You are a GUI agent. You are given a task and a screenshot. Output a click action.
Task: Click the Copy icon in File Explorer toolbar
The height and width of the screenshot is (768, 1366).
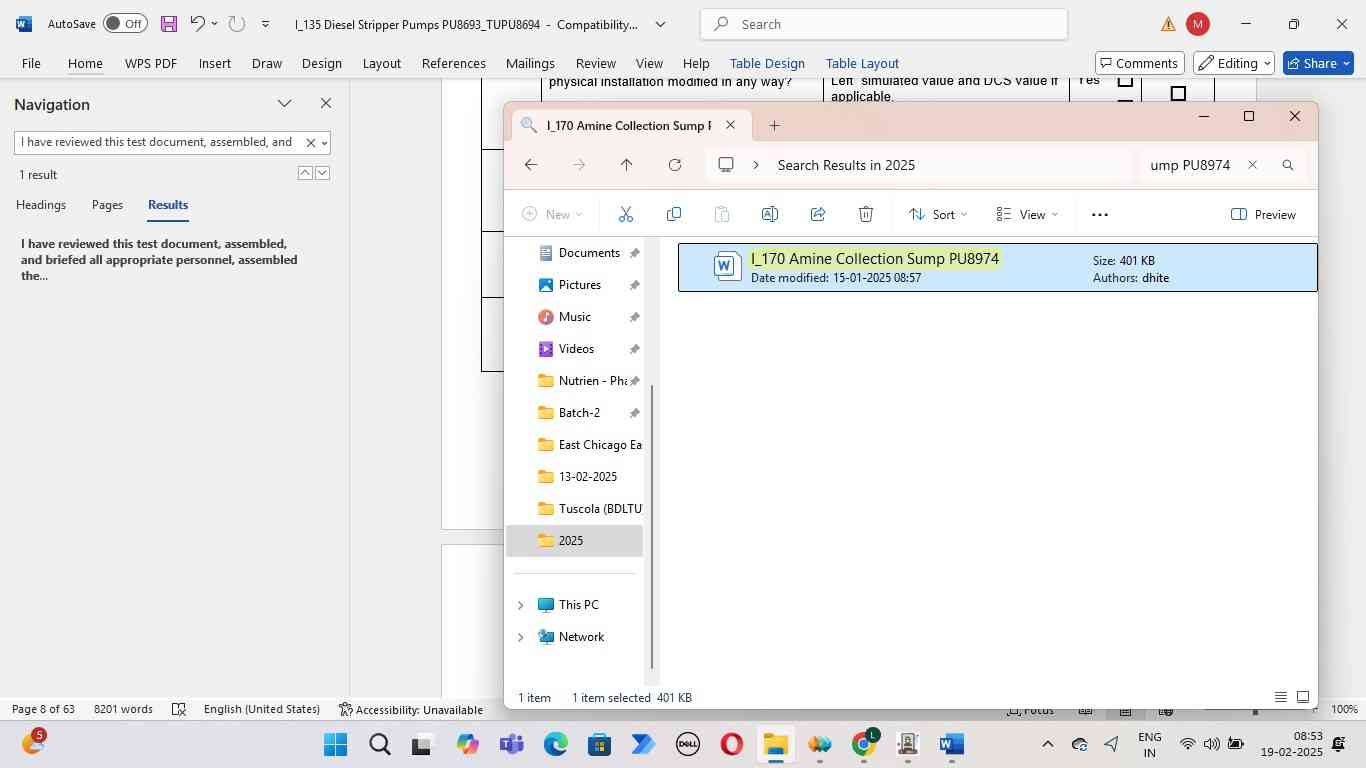674,214
